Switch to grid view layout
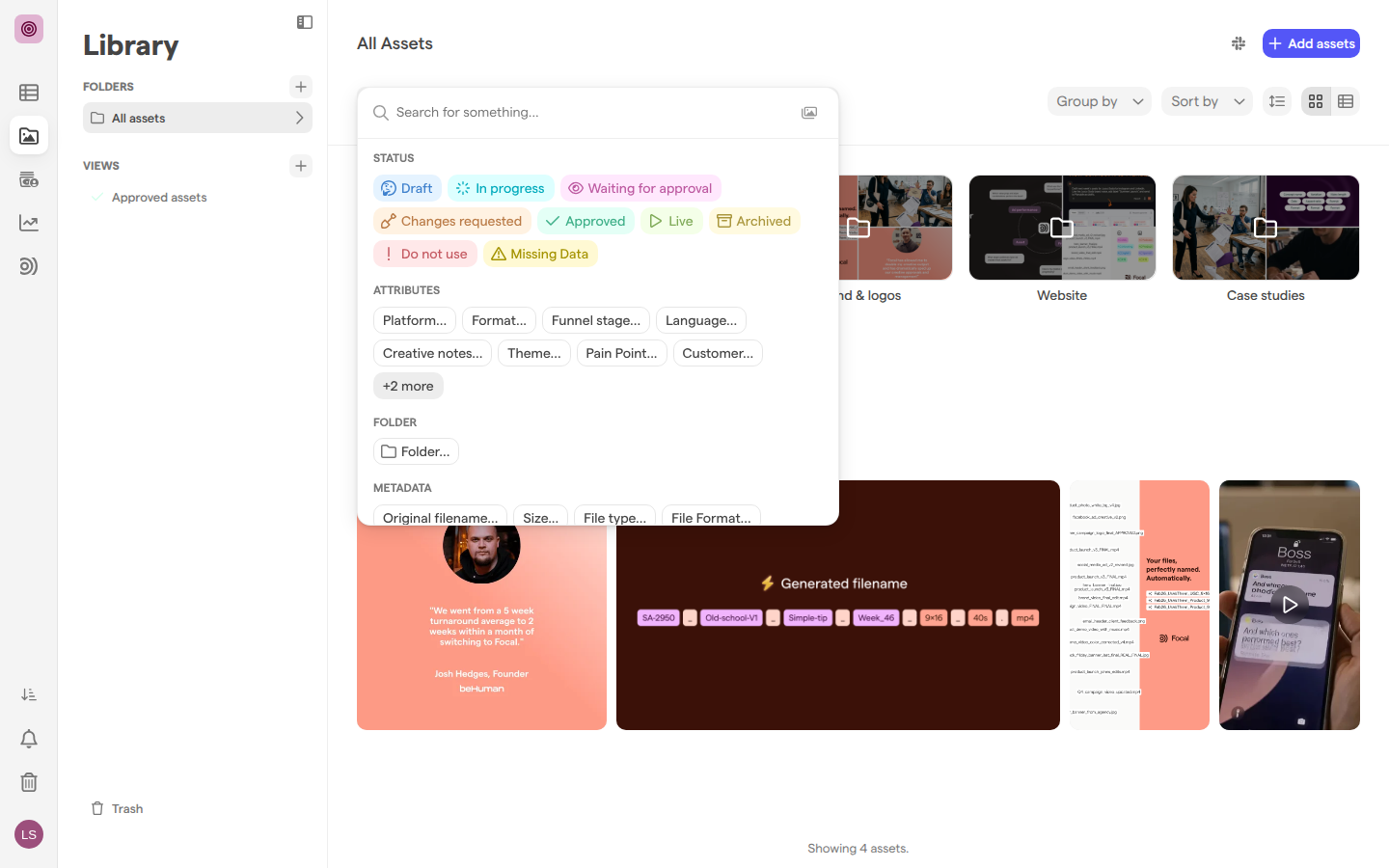The image size is (1389, 868). pyautogui.click(x=1316, y=101)
